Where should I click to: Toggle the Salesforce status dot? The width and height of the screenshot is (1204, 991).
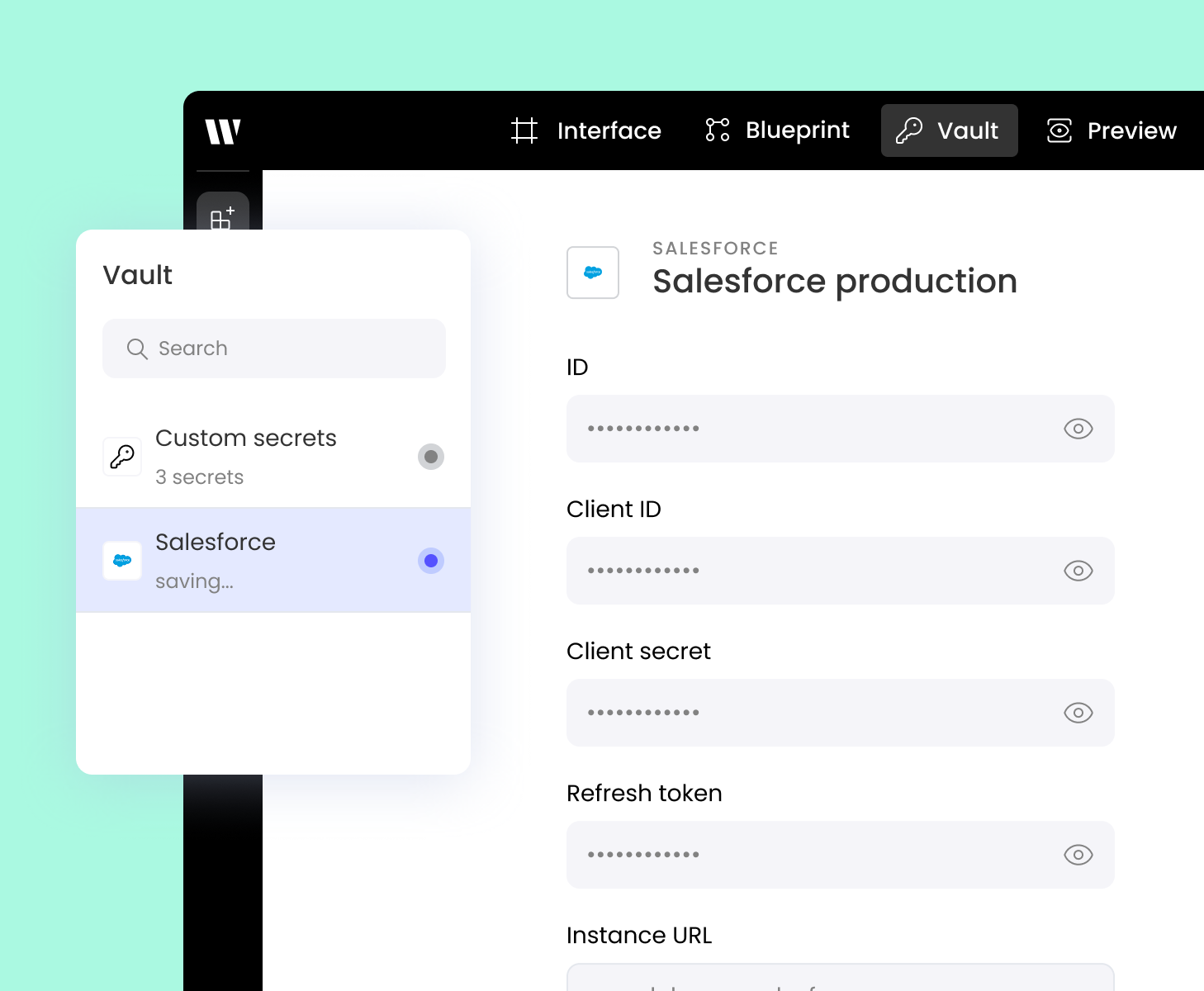[x=431, y=561]
